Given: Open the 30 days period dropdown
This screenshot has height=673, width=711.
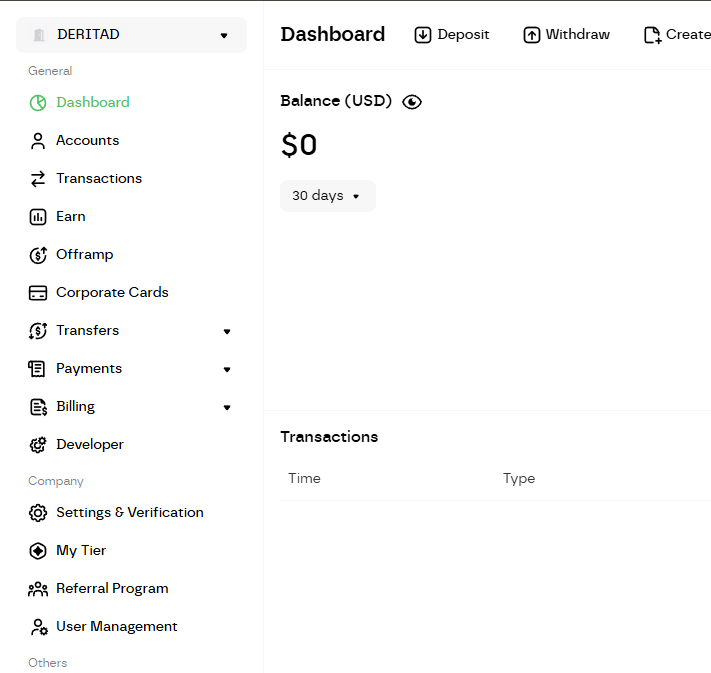Looking at the screenshot, I should 327,196.
